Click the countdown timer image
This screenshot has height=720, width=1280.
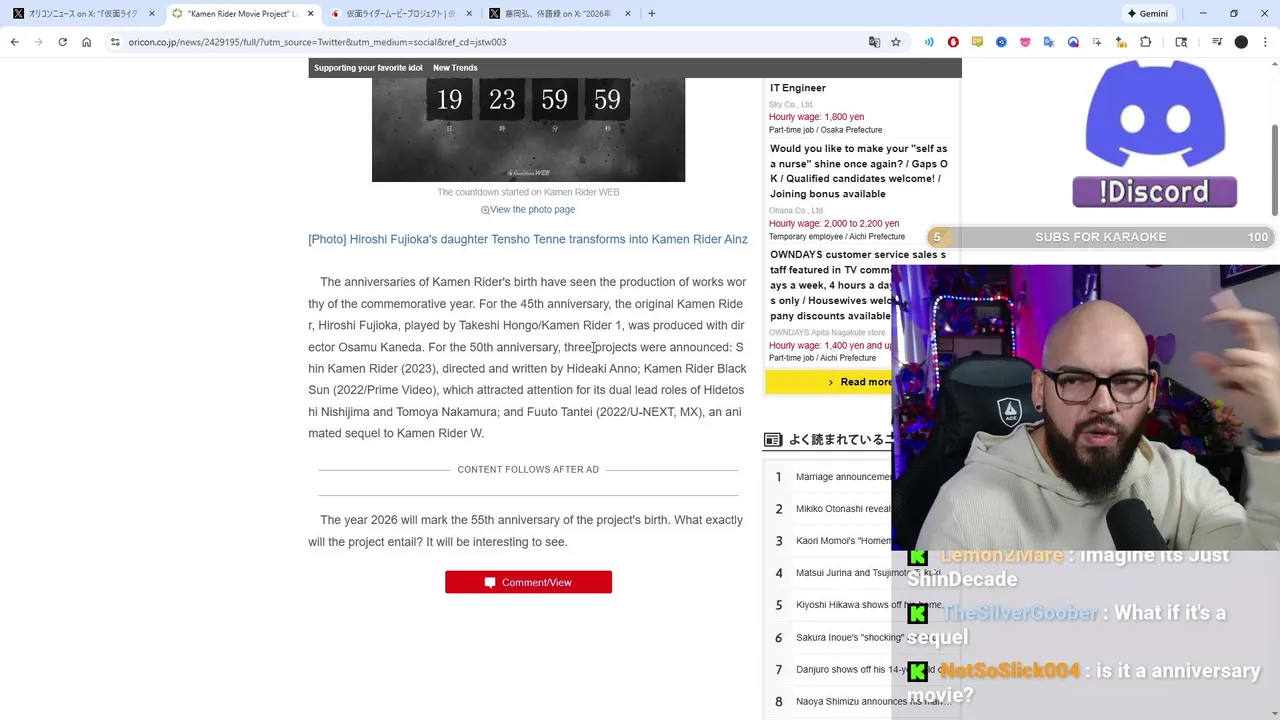[528, 128]
